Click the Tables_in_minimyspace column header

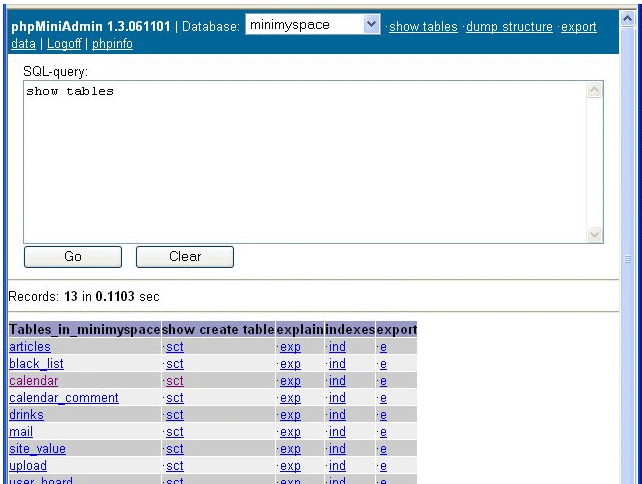coord(85,330)
